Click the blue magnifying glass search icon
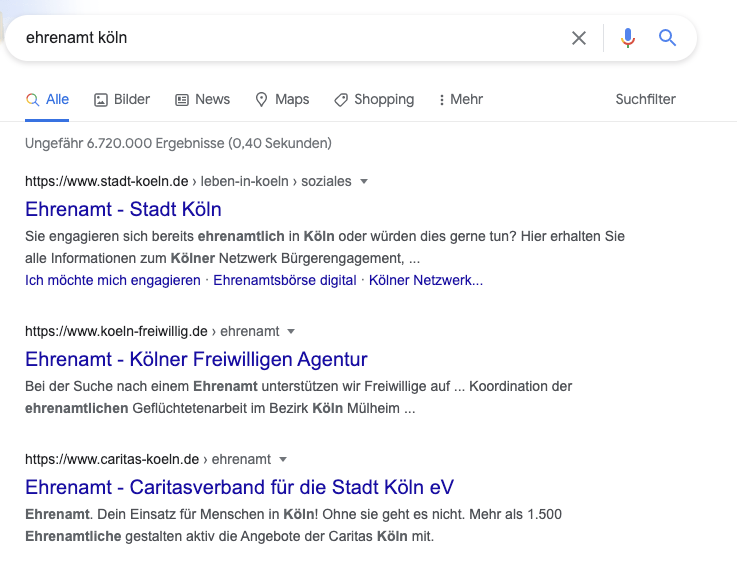737x565 pixels. point(667,38)
